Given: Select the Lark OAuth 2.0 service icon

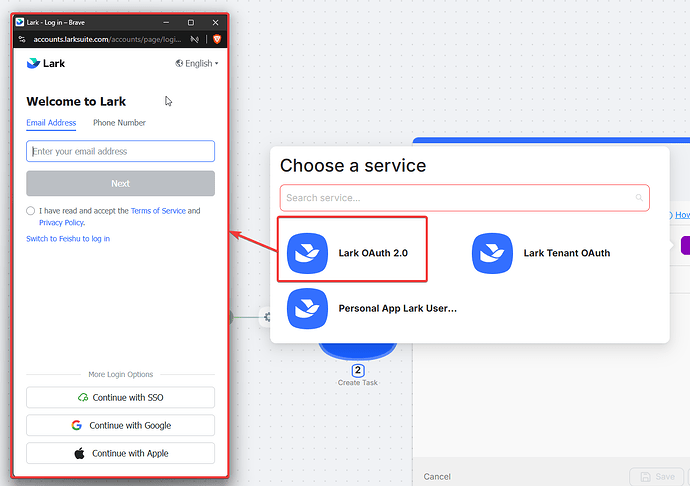Looking at the screenshot, I should (x=307, y=253).
